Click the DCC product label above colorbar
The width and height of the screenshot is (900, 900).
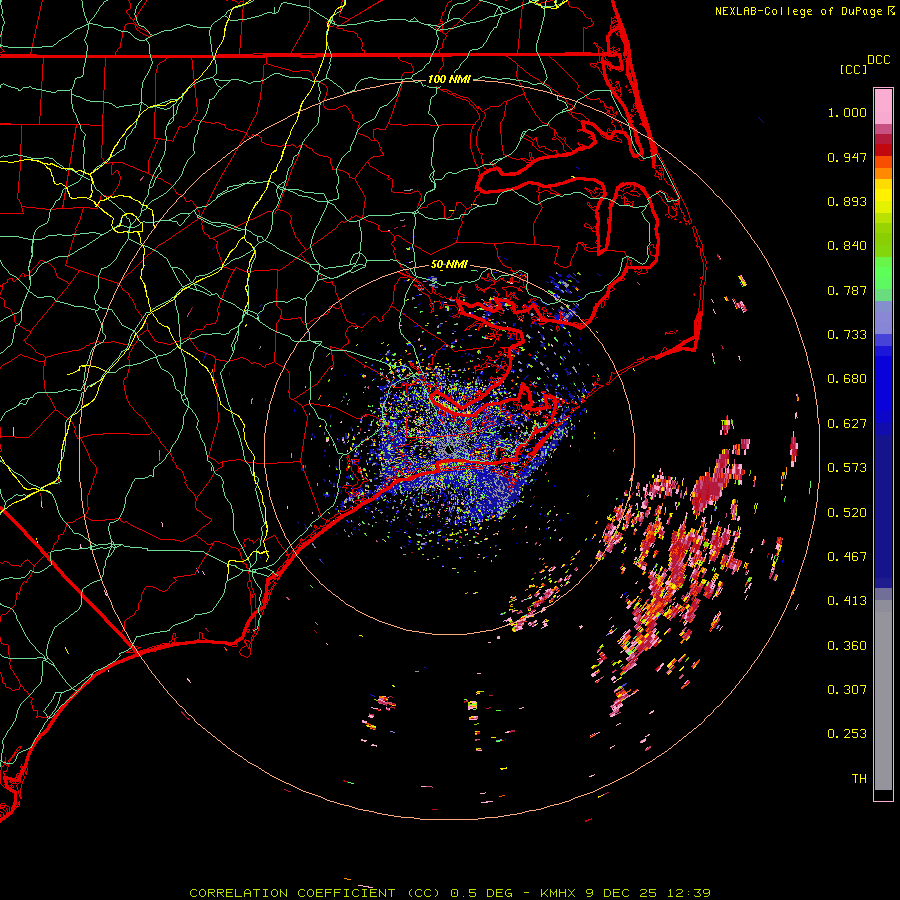tap(878, 60)
